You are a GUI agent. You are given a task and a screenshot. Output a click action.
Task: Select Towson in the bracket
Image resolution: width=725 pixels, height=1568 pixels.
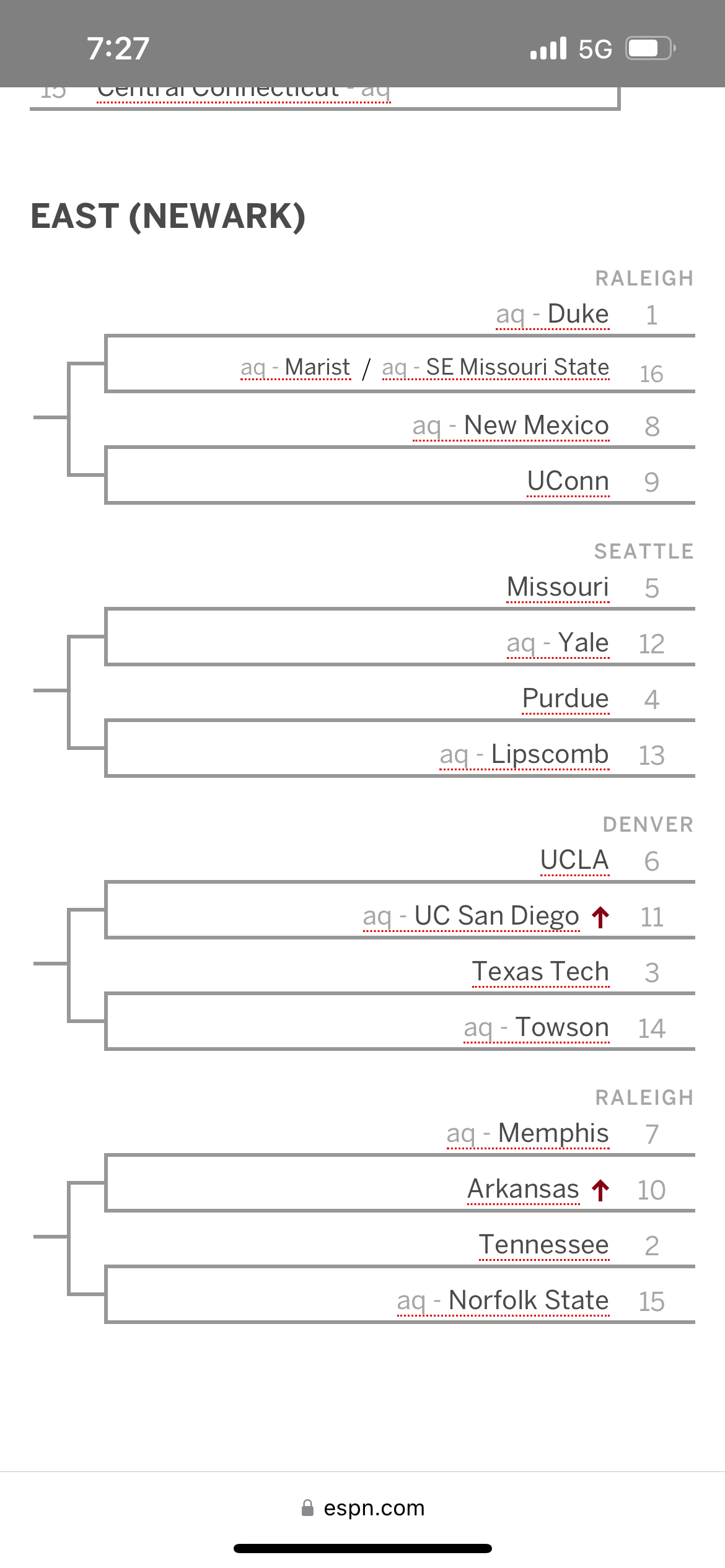[x=561, y=1027]
